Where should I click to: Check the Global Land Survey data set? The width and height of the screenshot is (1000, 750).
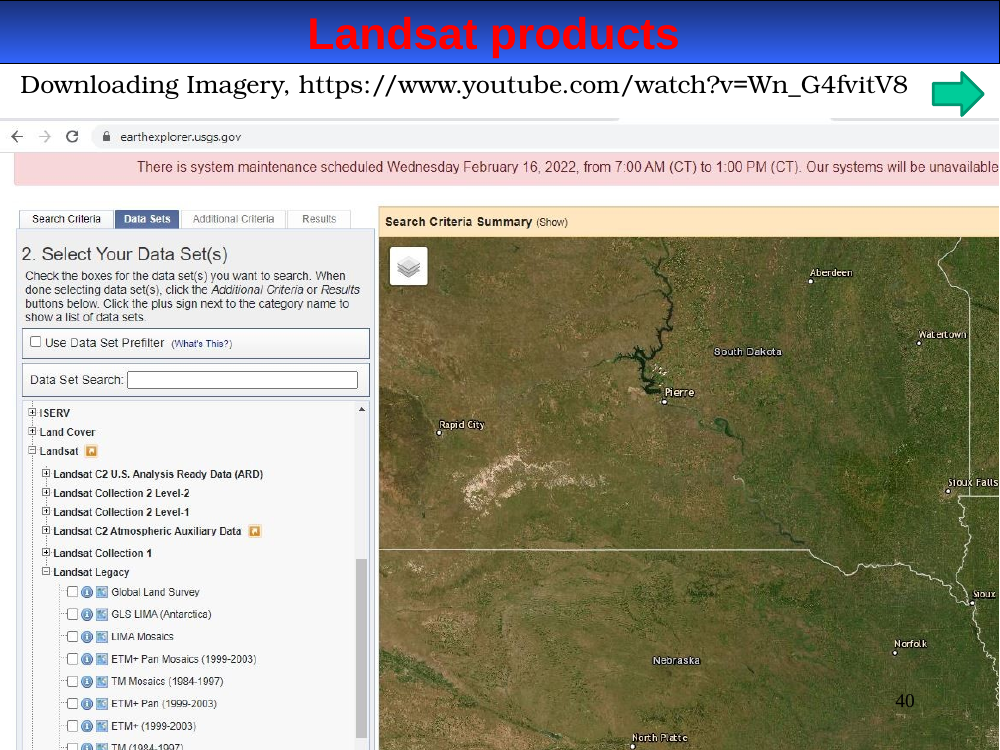point(72,592)
